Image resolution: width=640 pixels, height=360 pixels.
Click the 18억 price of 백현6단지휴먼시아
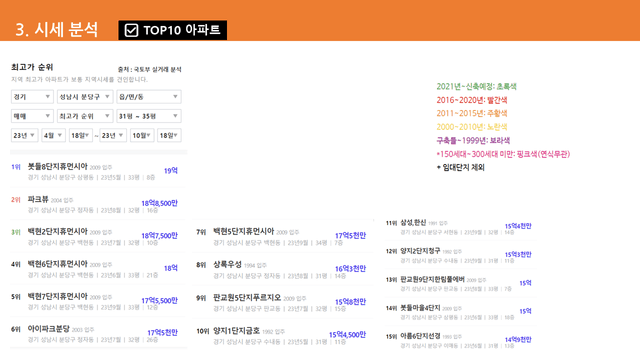[x=171, y=268]
